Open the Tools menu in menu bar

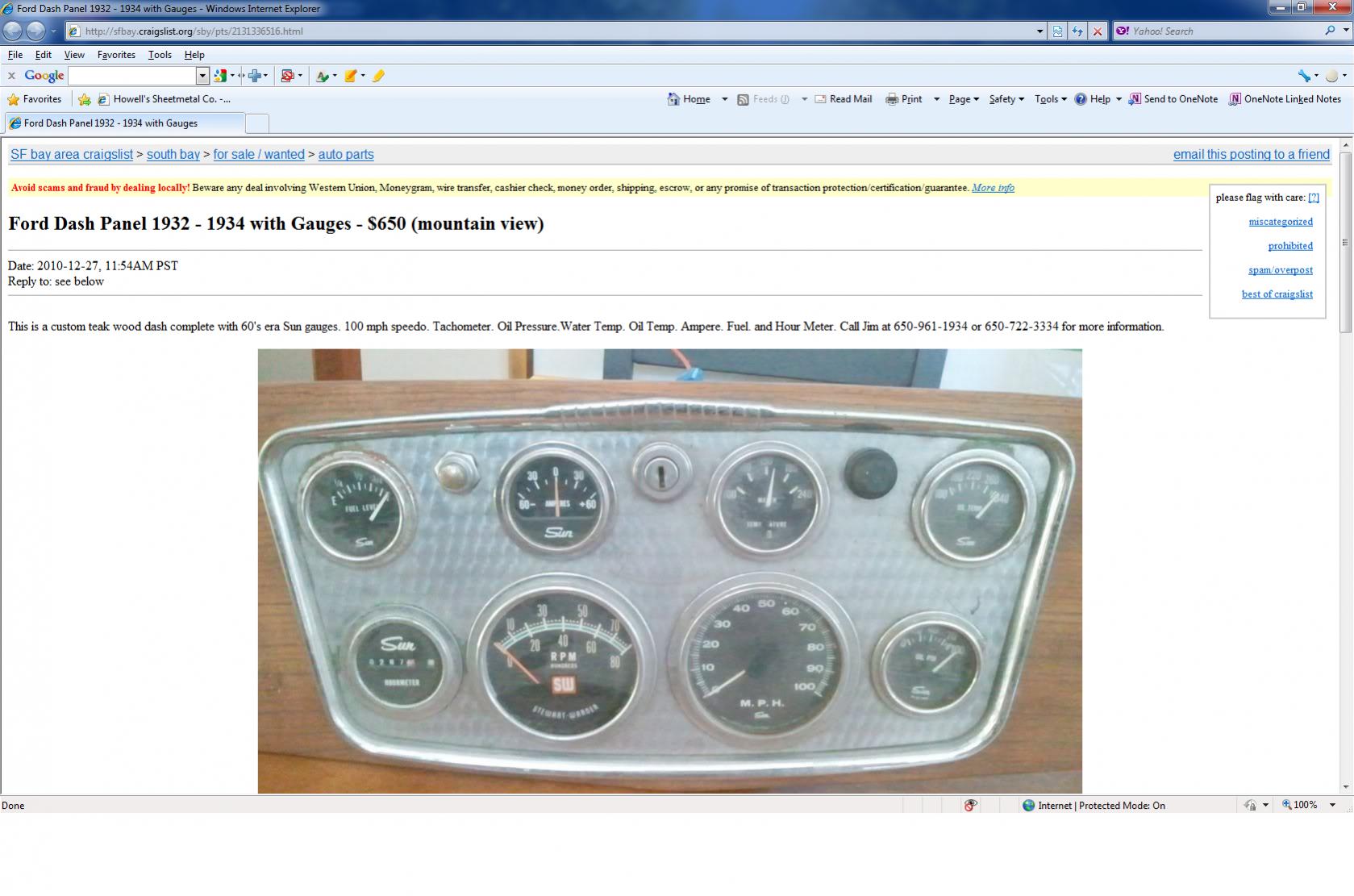pos(160,55)
